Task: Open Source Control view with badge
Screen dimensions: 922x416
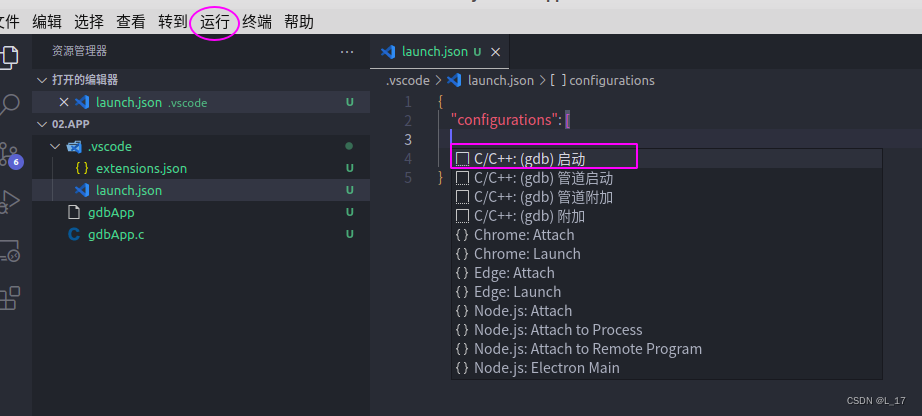Action: (x=10, y=154)
